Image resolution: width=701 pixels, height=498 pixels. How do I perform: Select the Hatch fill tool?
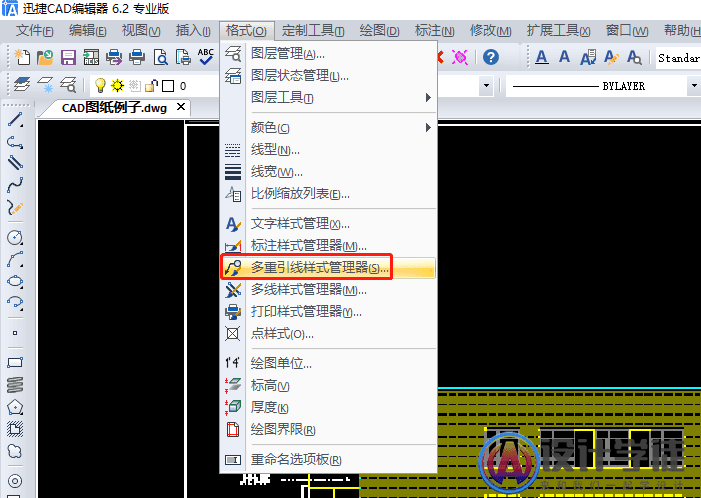15,429
